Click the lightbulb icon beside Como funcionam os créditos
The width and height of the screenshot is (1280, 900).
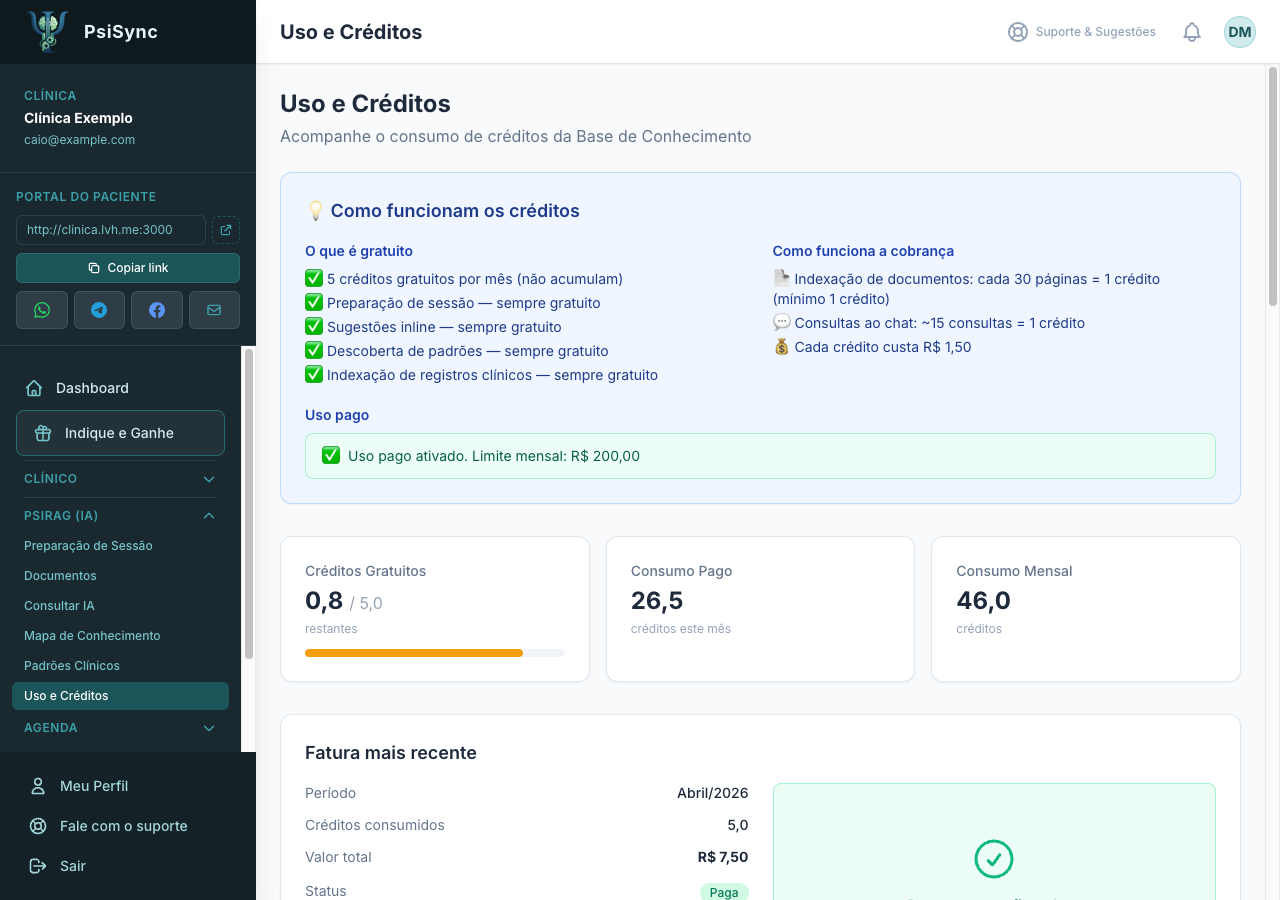pyautogui.click(x=315, y=211)
